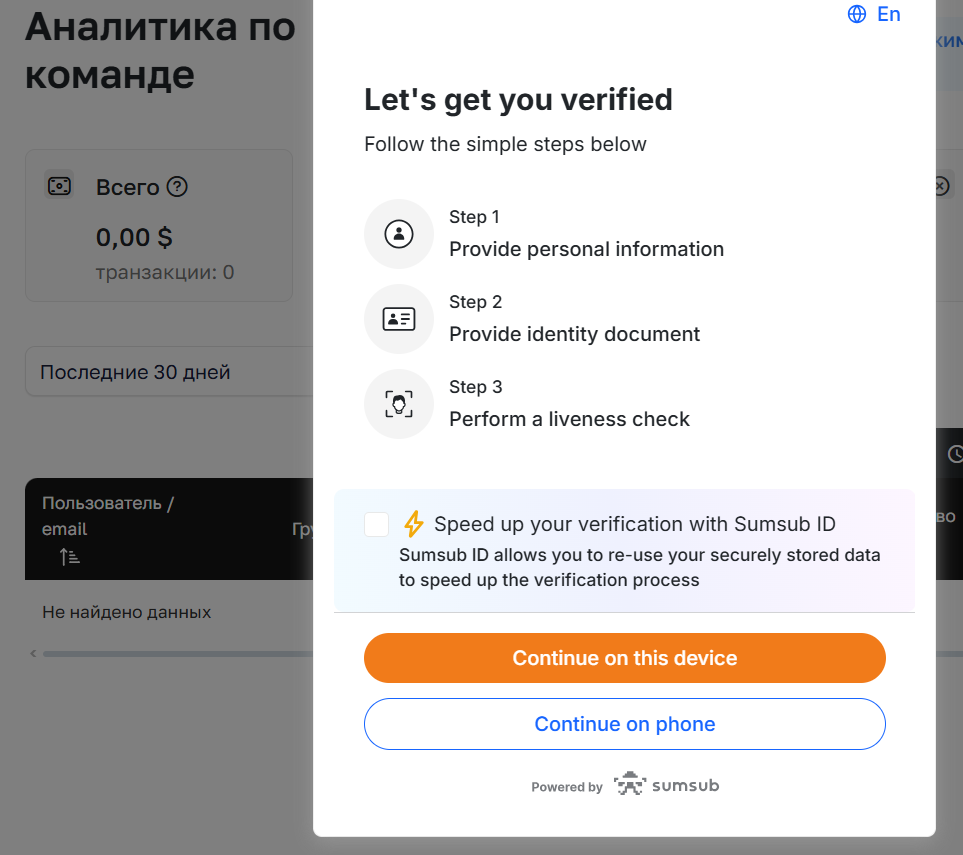Click the circled X icon at right edge
Image resolution: width=963 pixels, height=855 pixels.
(942, 185)
